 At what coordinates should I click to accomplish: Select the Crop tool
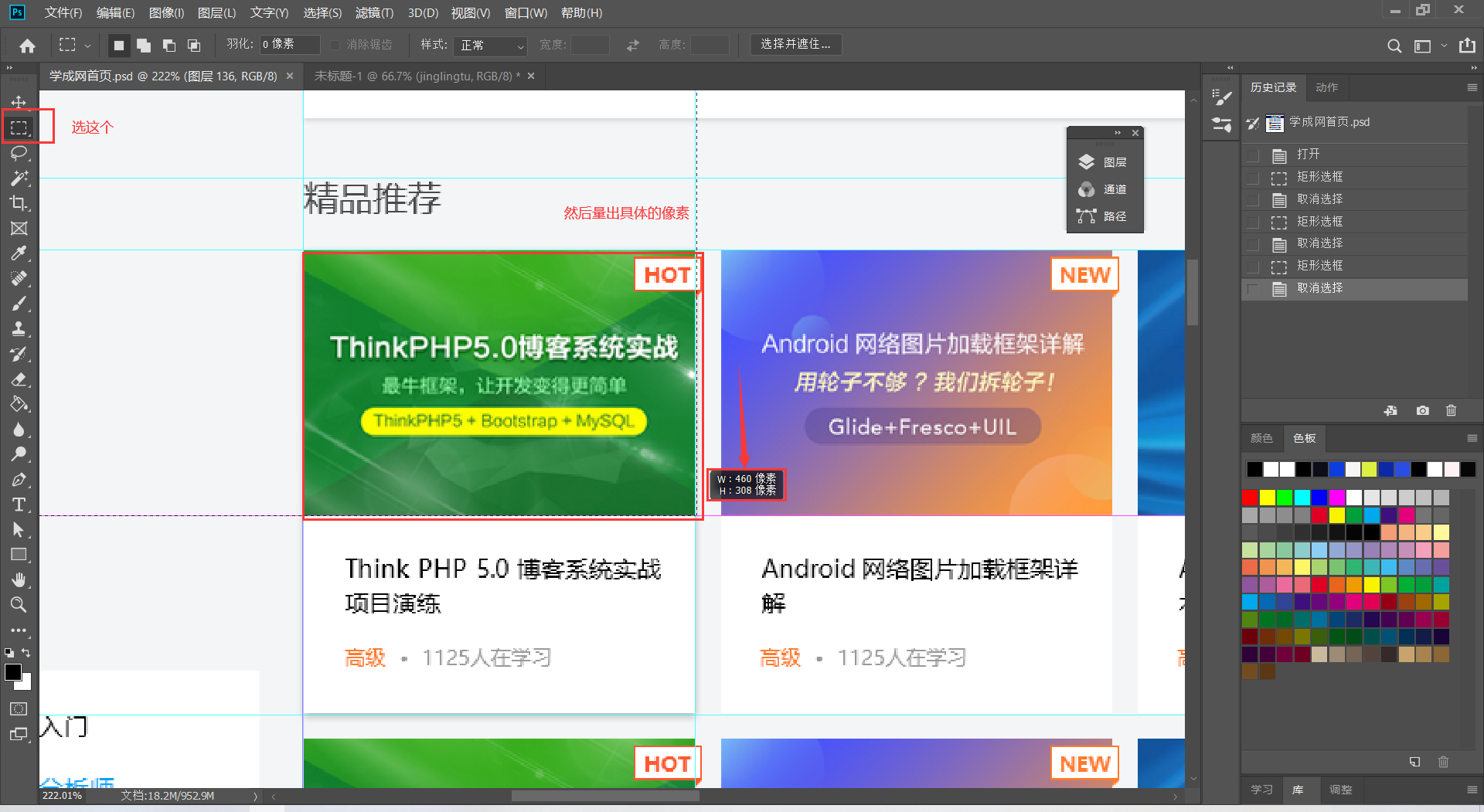19,203
